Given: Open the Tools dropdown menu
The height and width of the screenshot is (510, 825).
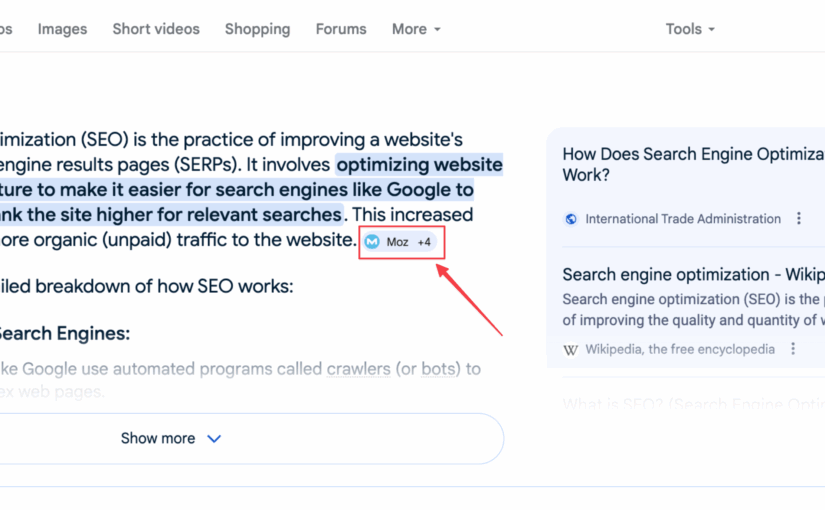Looking at the screenshot, I should click(x=690, y=29).
